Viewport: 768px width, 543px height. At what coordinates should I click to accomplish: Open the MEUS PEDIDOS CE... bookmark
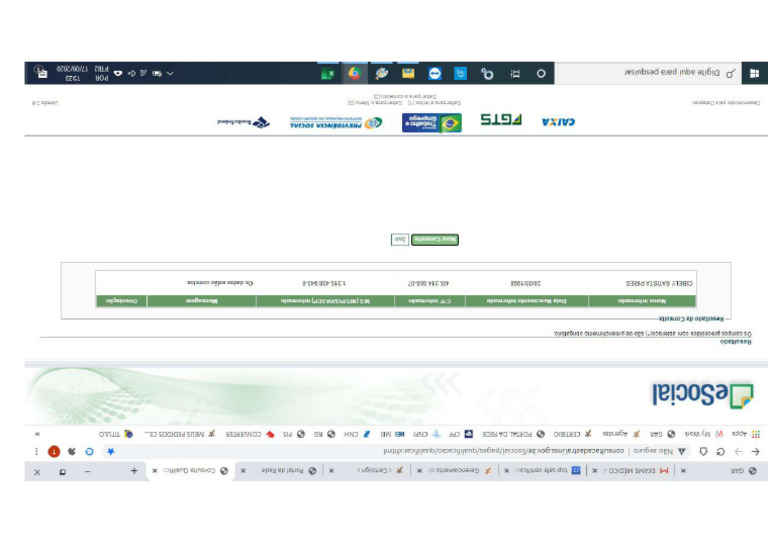click(x=180, y=434)
